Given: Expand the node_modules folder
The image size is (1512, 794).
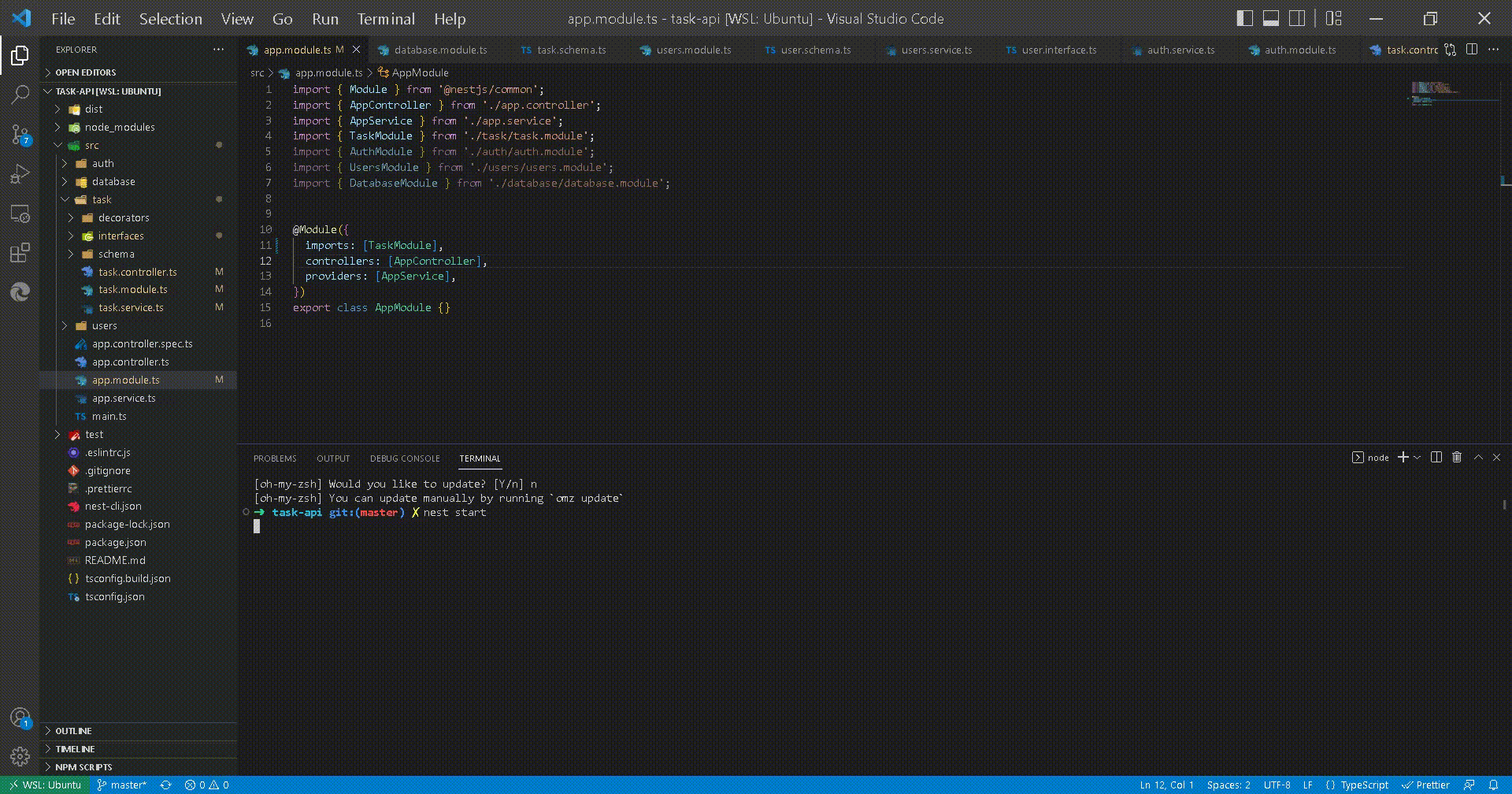Looking at the screenshot, I should (119, 128).
